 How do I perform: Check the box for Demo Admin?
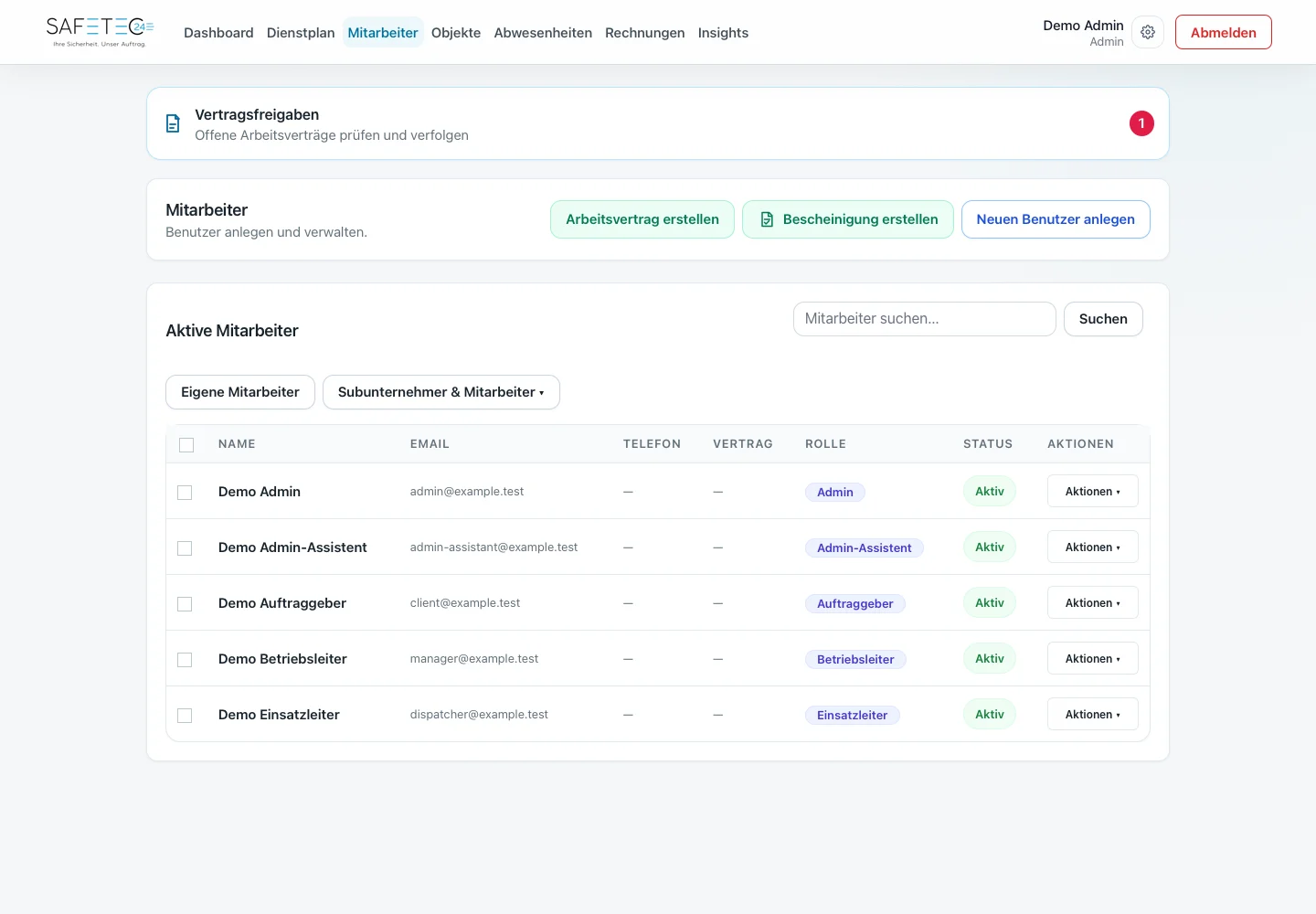tap(185, 493)
